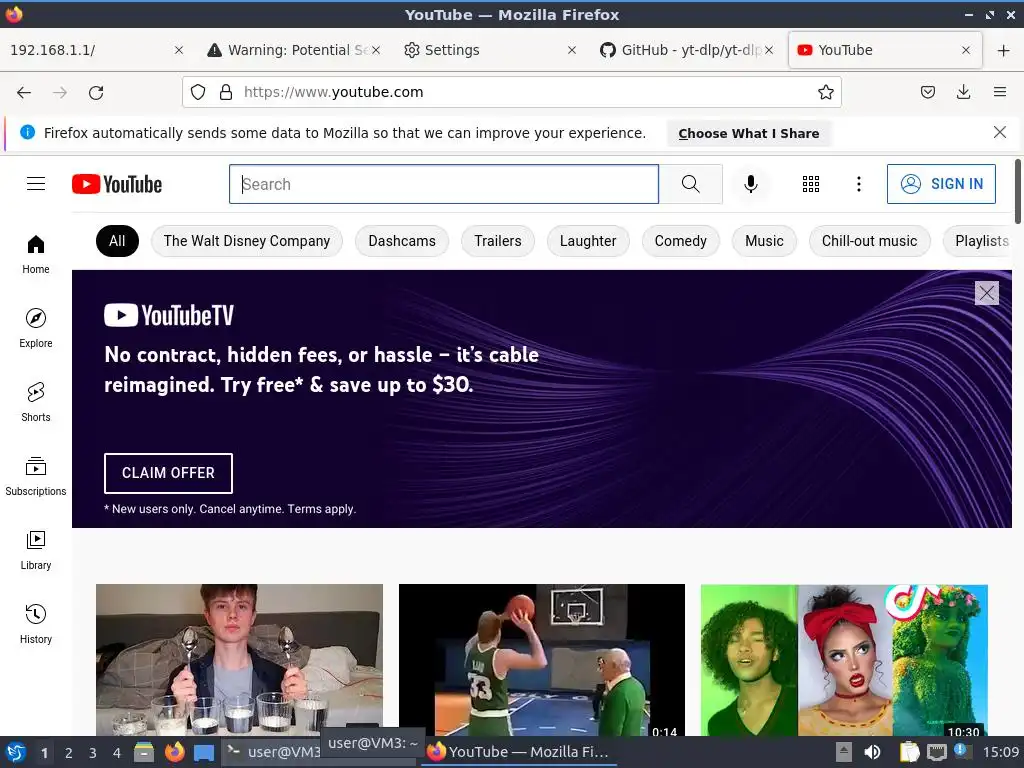Click Firefox back arrow
The height and width of the screenshot is (768, 1024).
click(24, 93)
